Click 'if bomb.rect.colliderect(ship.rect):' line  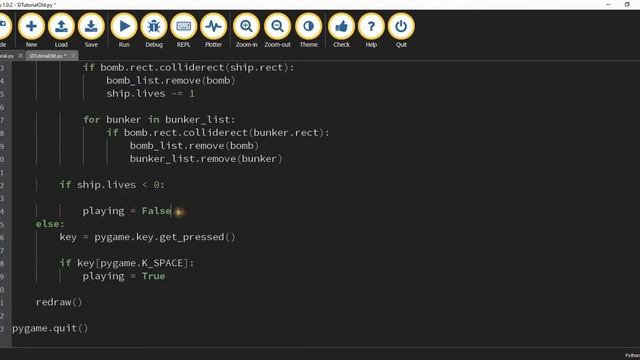coord(189,67)
